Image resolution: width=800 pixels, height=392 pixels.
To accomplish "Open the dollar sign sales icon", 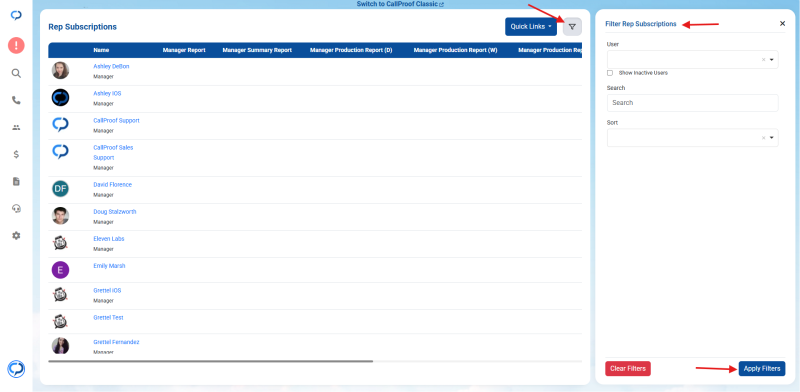I will pyautogui.click(x=16, y=155).
